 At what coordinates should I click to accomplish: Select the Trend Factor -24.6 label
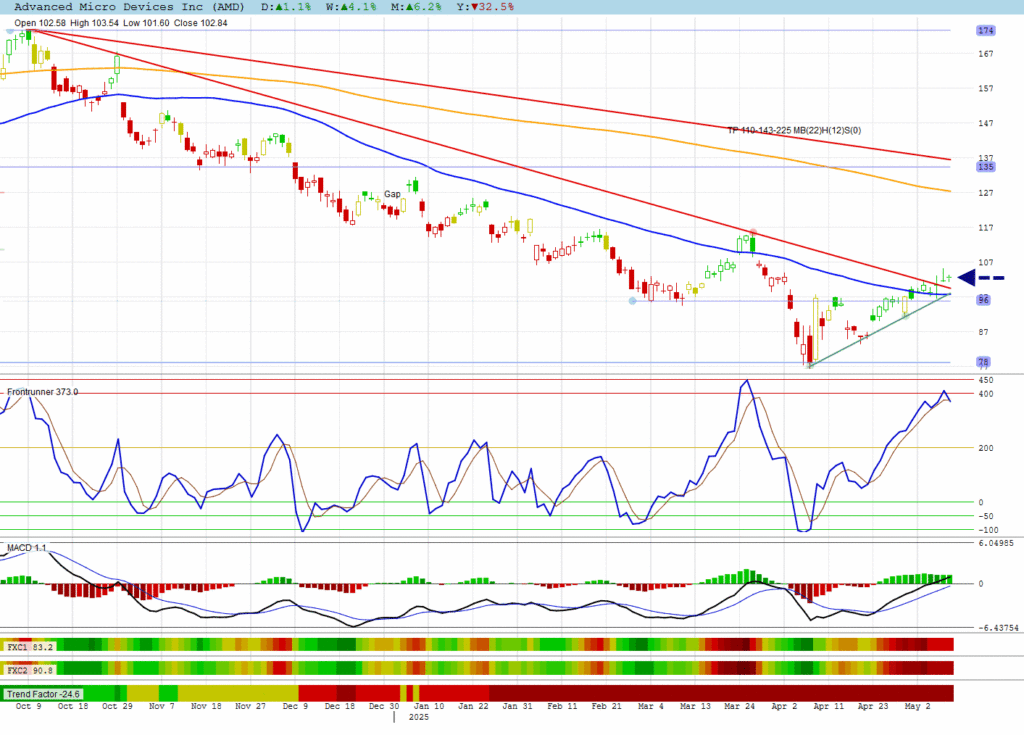pyautogui.click(x=43, y=694)
